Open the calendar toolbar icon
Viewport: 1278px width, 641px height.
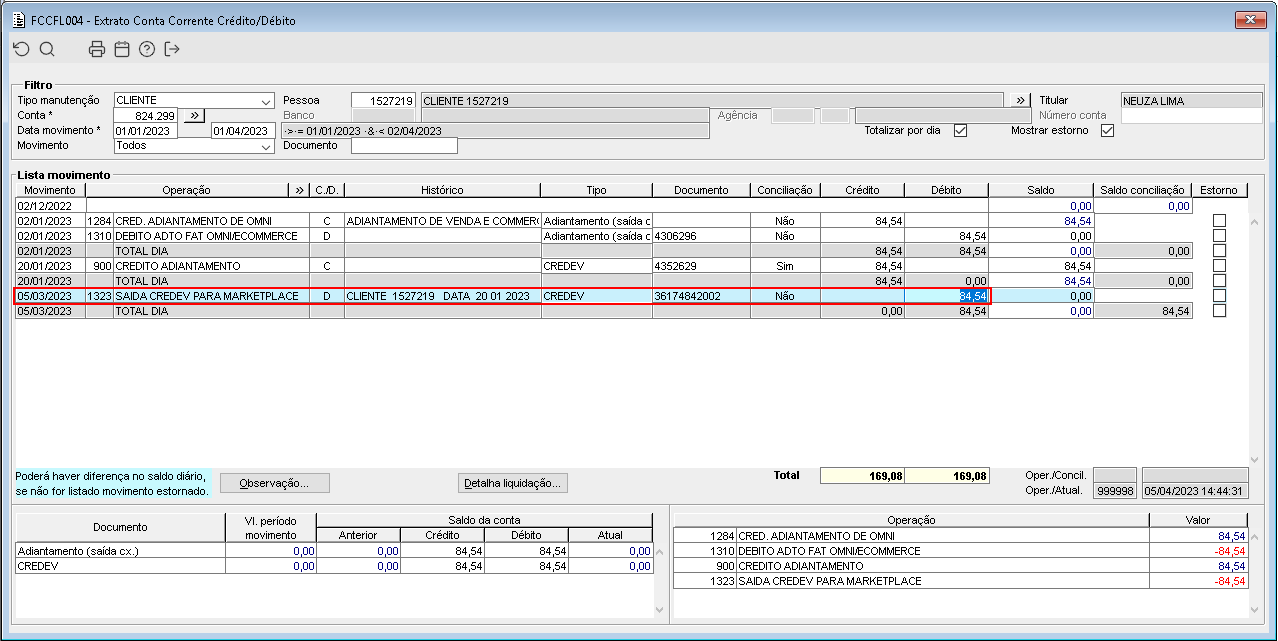click(x=122, y=49)
